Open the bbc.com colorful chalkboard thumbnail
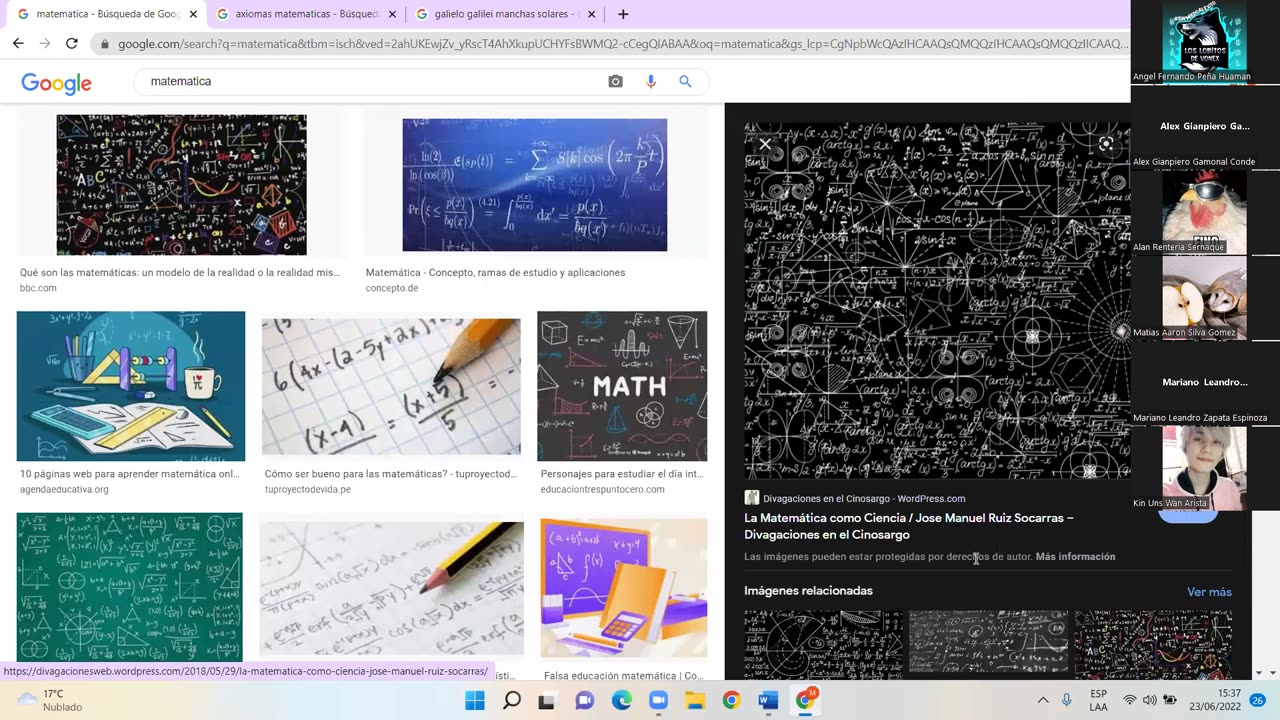The height and width of the screenshot is (720, 1280). pos(181,185)
